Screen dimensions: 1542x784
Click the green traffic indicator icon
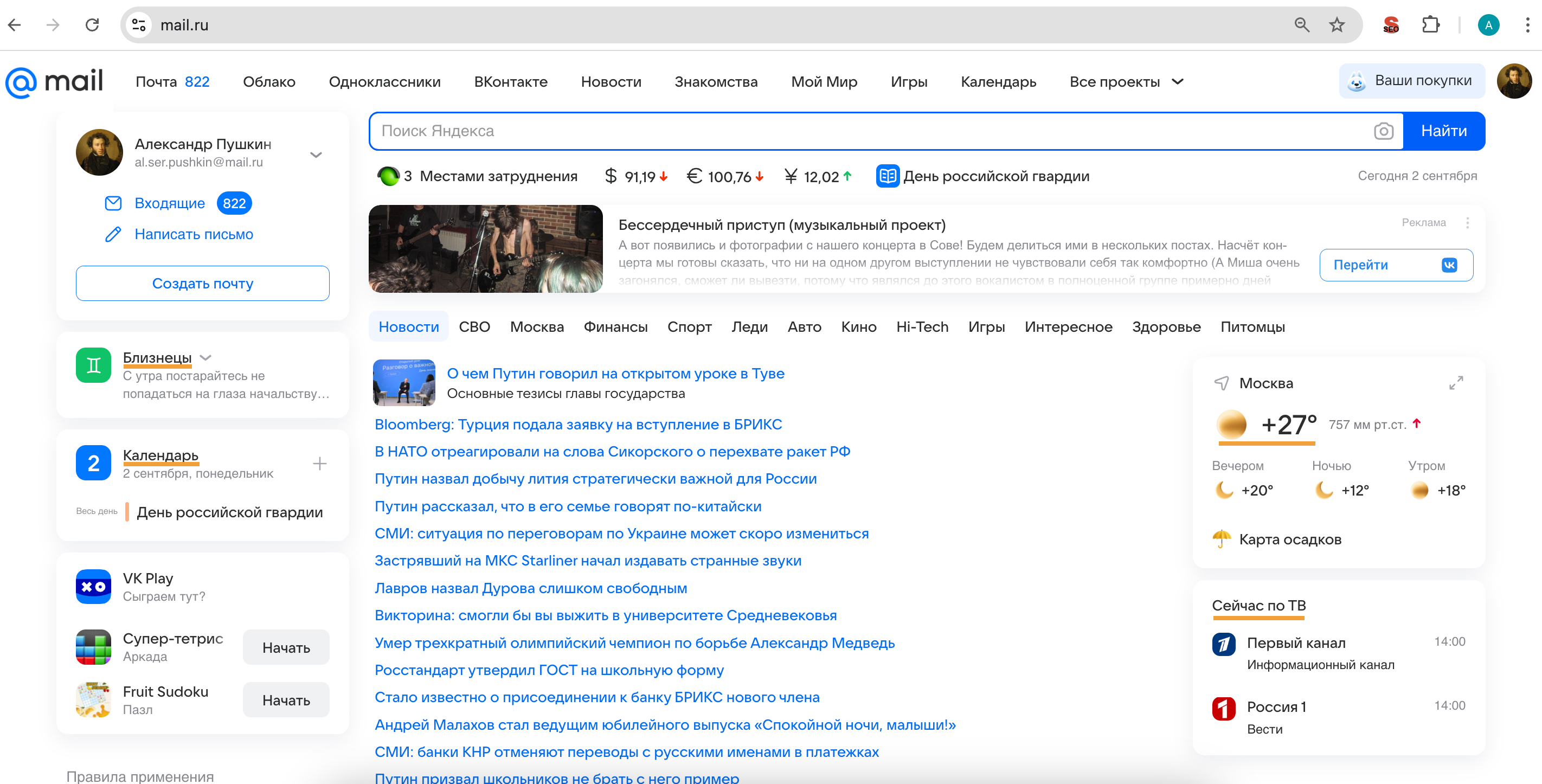coord(389,176)
